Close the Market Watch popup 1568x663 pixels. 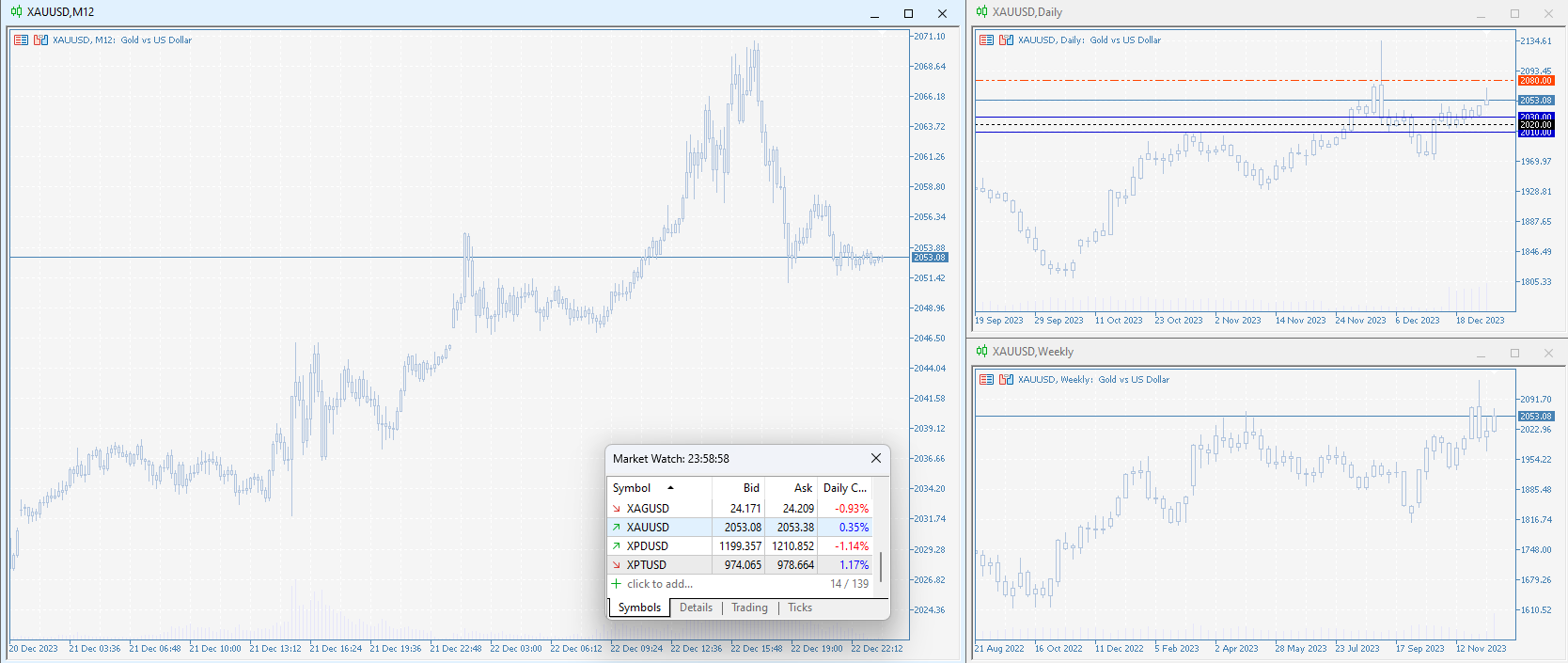point(875,458)
